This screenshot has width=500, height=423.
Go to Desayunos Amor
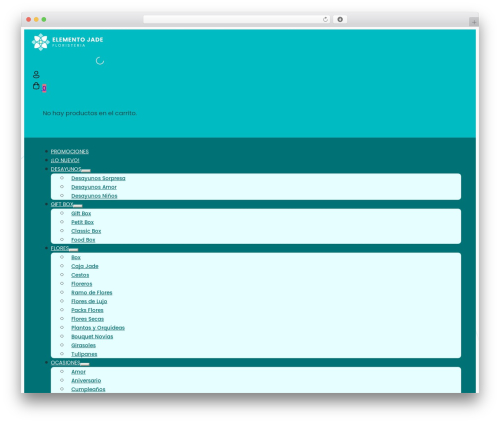[94, 187]
